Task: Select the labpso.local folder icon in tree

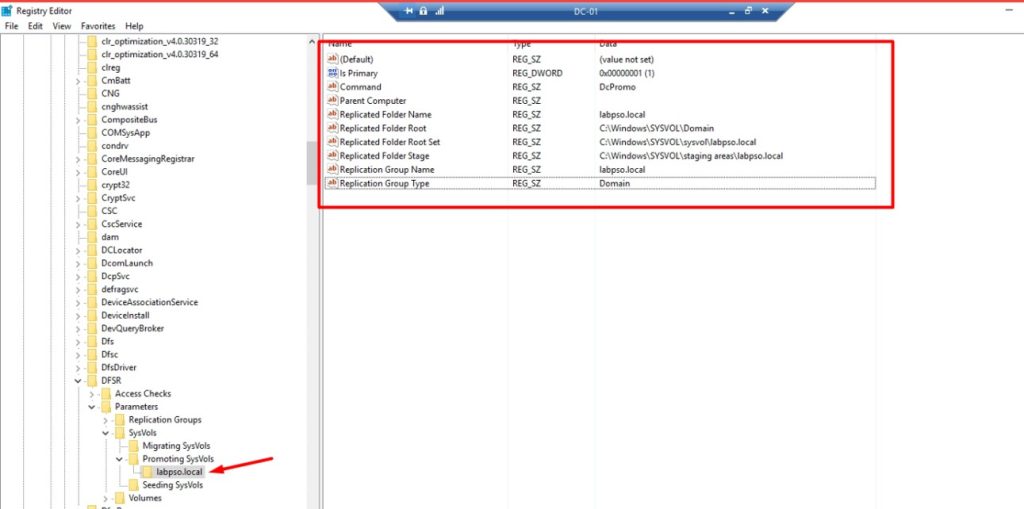Action: pos(147,472)
